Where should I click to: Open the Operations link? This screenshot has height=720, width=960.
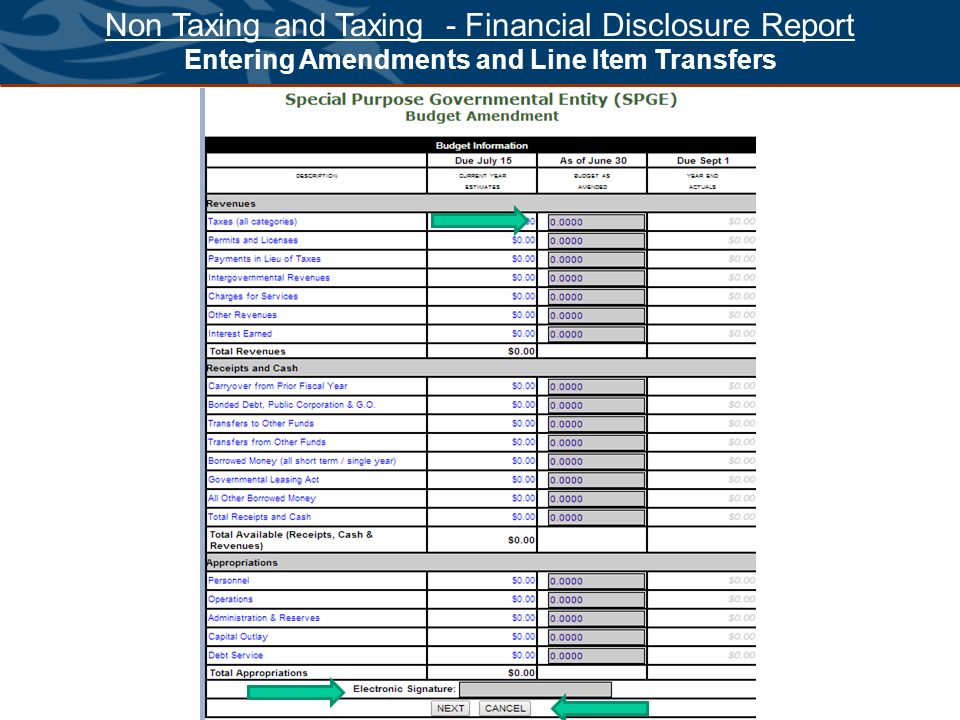[x=230, y=599]
